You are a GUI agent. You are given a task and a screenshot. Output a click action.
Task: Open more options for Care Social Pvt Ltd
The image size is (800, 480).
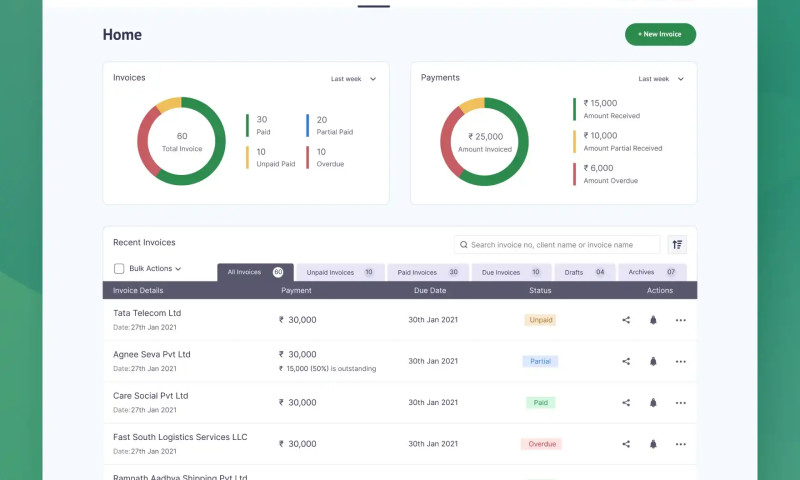coord(681,403)
